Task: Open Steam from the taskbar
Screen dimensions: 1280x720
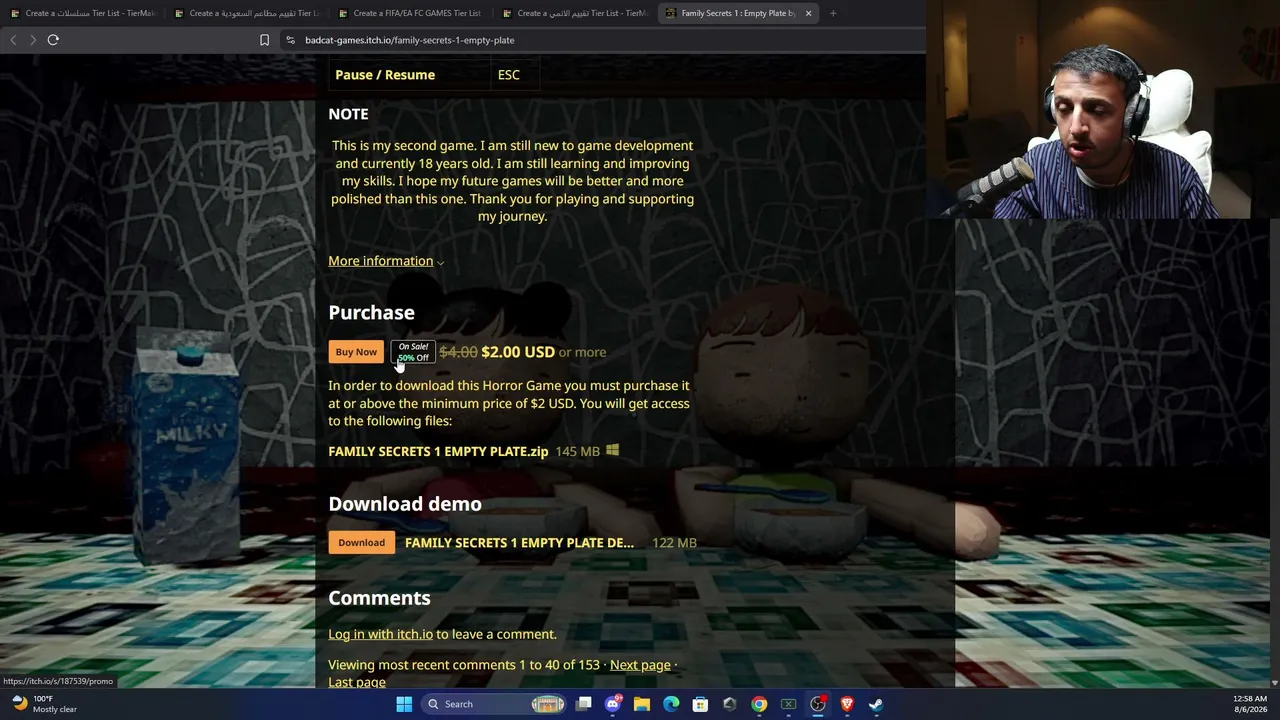Action: (876, 704)
